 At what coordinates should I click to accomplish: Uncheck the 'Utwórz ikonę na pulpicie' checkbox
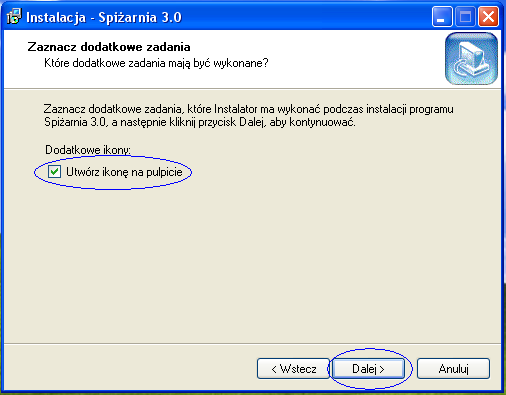pos(54,172)
